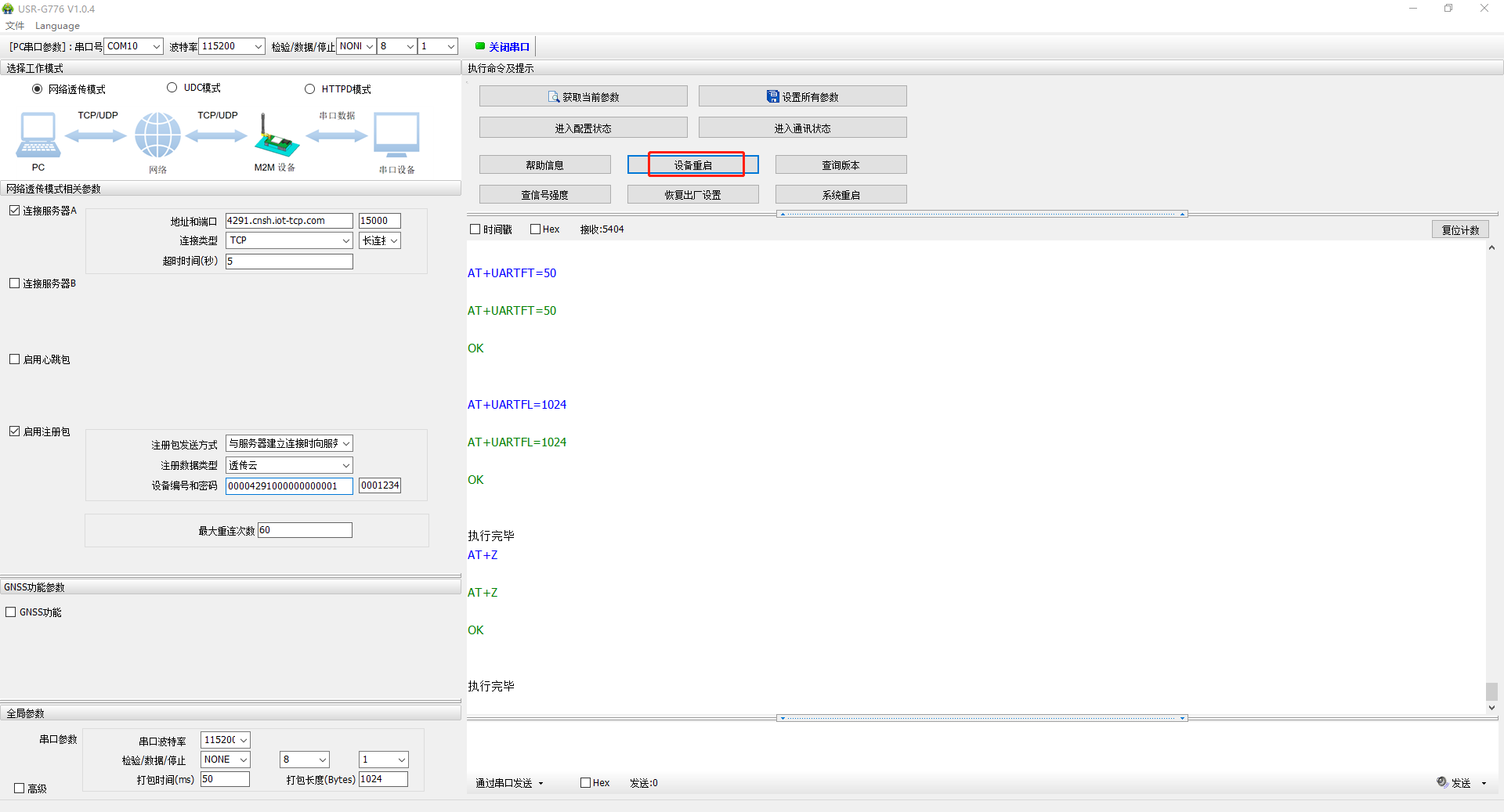
Task: Click the reset count button
Action: 1459,229
